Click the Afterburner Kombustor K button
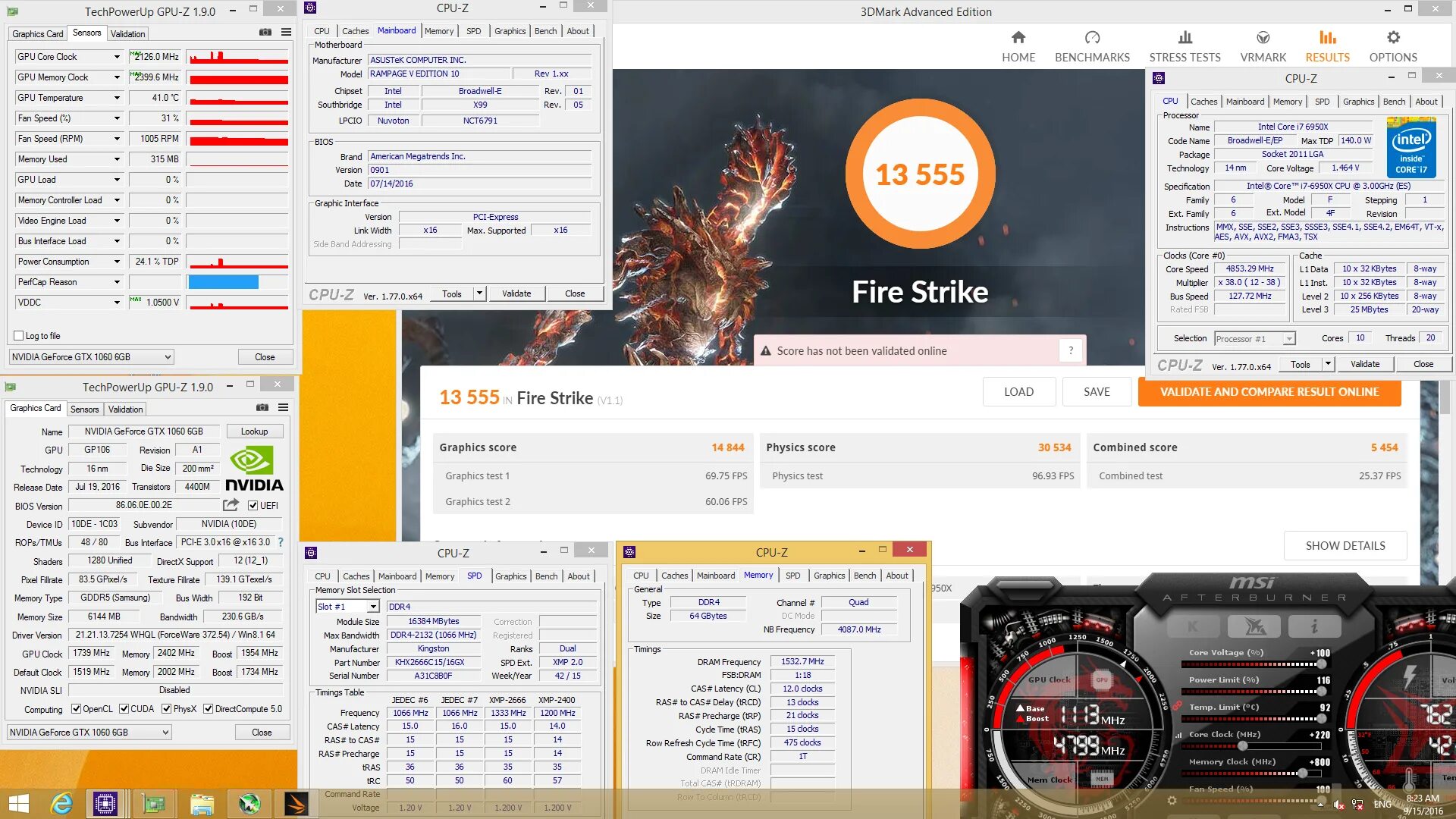Screen dimensions: 1456x819 click(1193, 626)
